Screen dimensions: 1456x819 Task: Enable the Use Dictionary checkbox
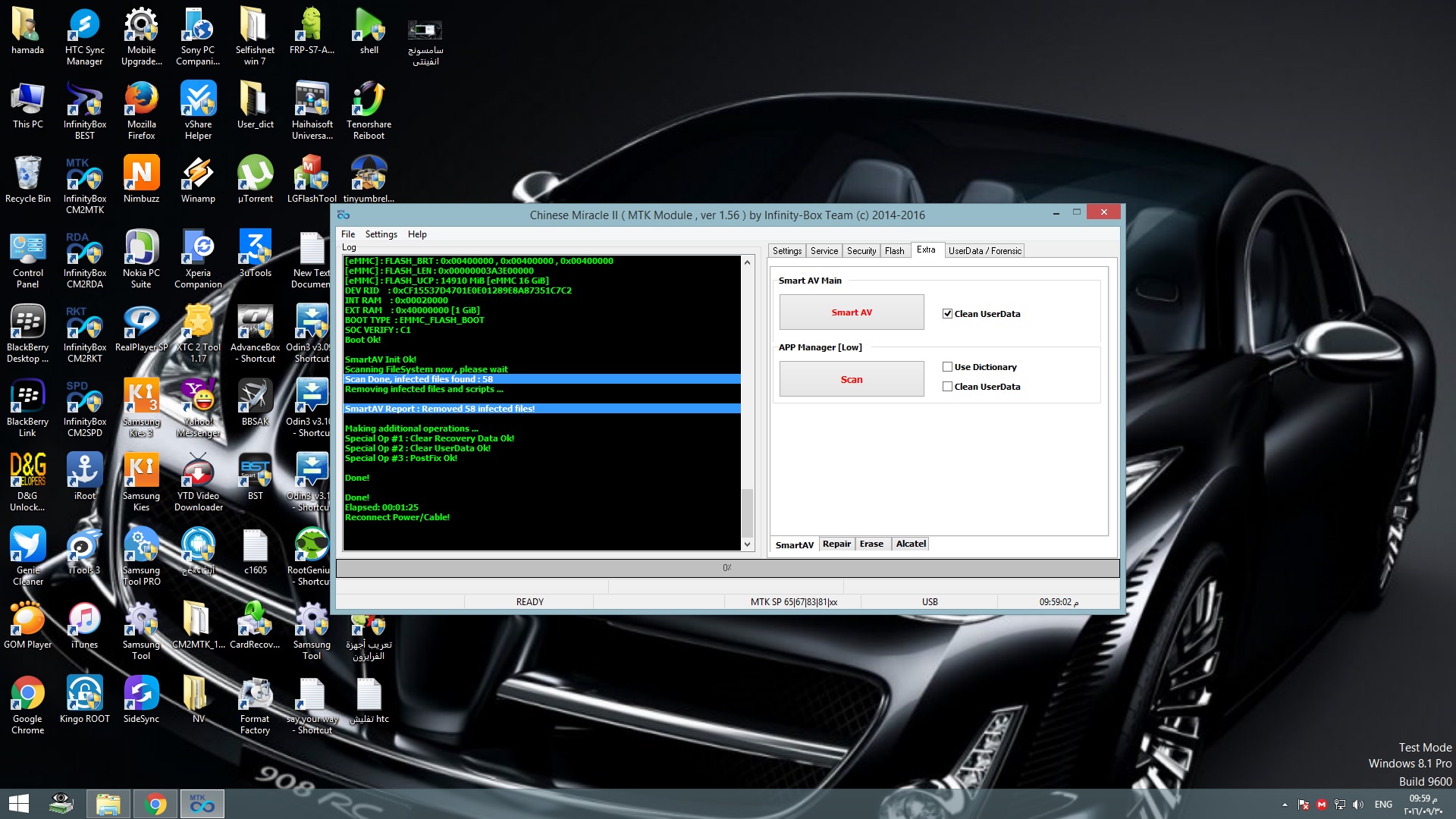tap(947, 366)
